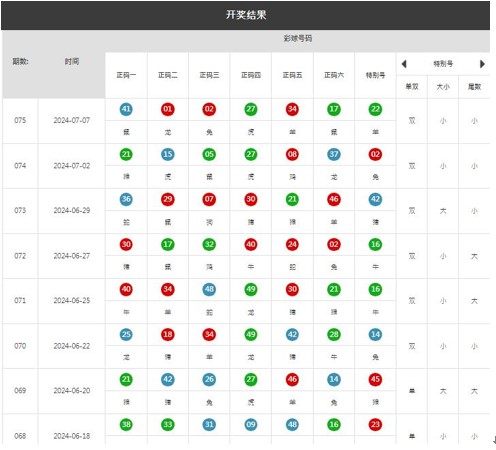Click date 2024-06-22
The image size is (496, 450).
pyautogui.click(x=72, y=346)
